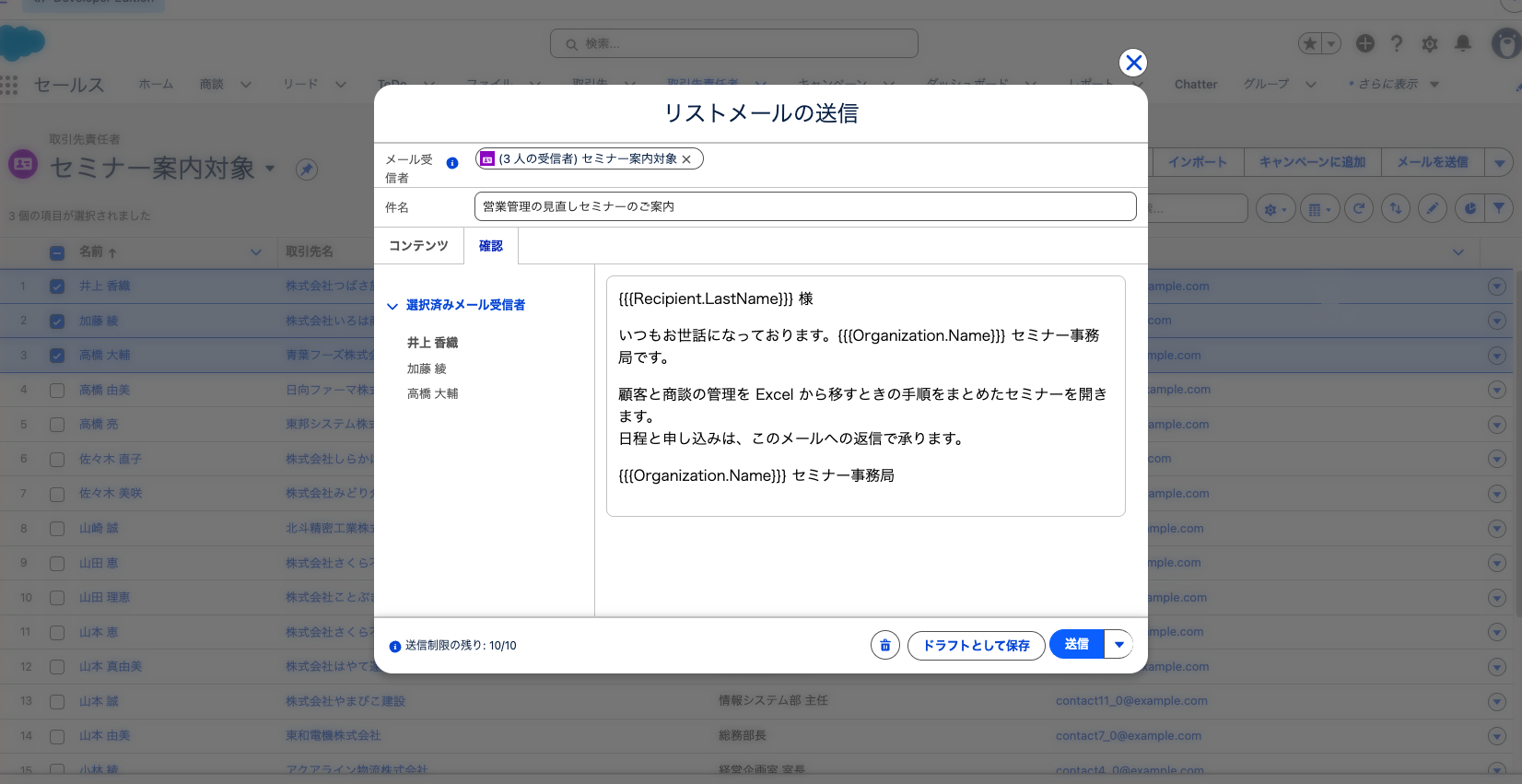Check the row for 佐々木 直子
Viewport: 1522px width, 784px height.
(57, 460)
